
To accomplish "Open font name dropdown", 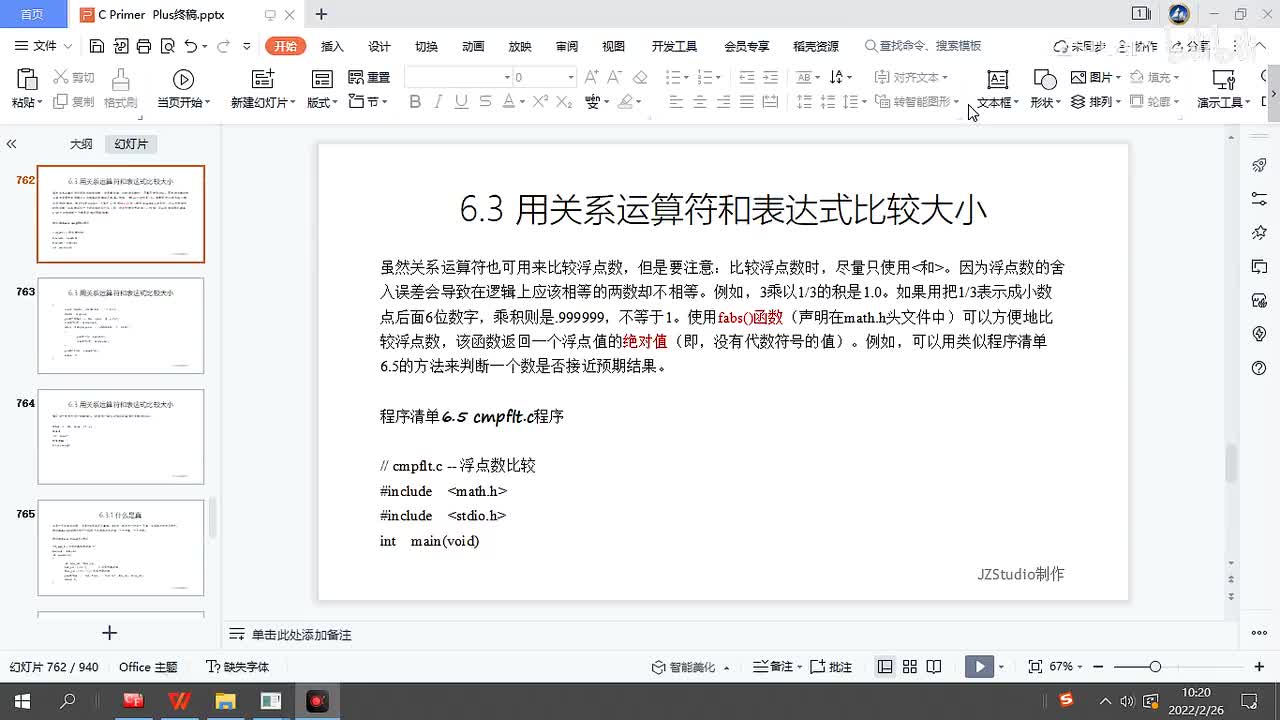I will (507, 77).
